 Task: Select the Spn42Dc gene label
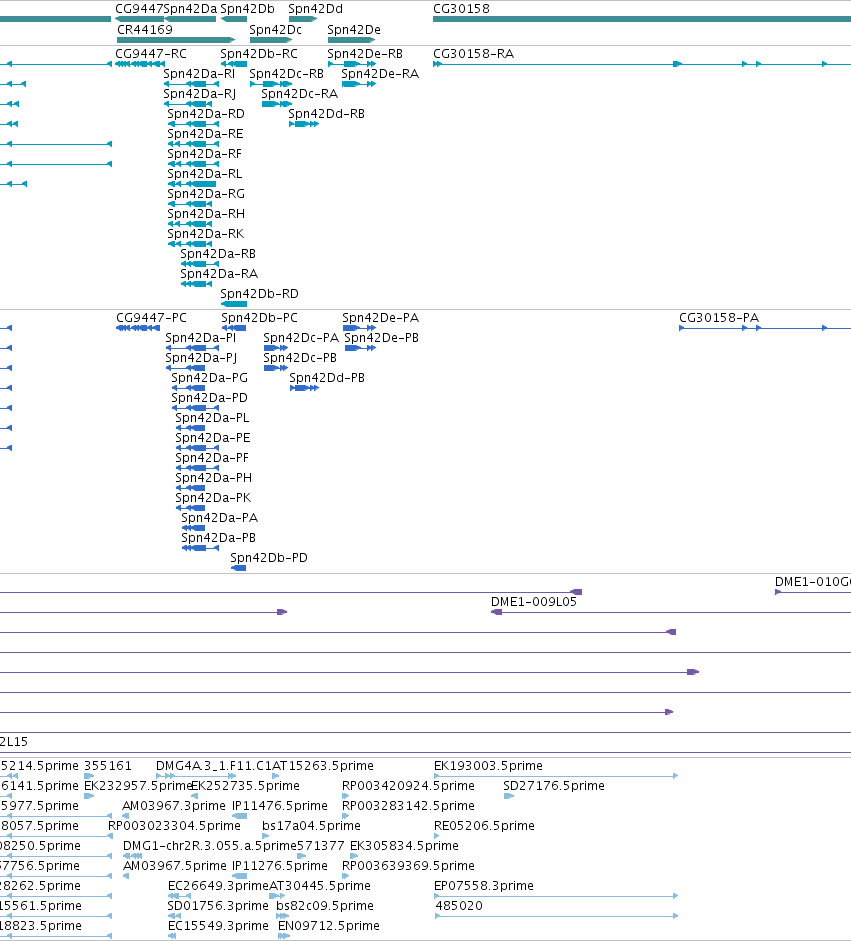coord(275,29)
